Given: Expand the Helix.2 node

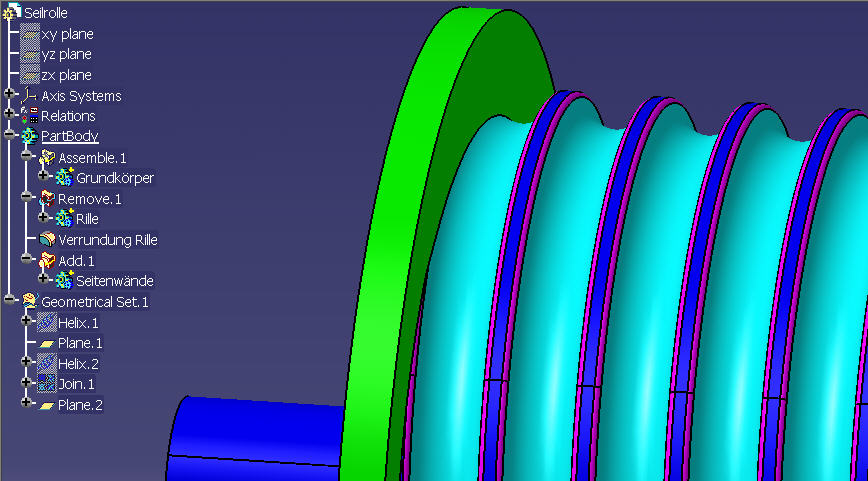Looking at the screenshot, I should pyautogui.click(x=26, y=362).
